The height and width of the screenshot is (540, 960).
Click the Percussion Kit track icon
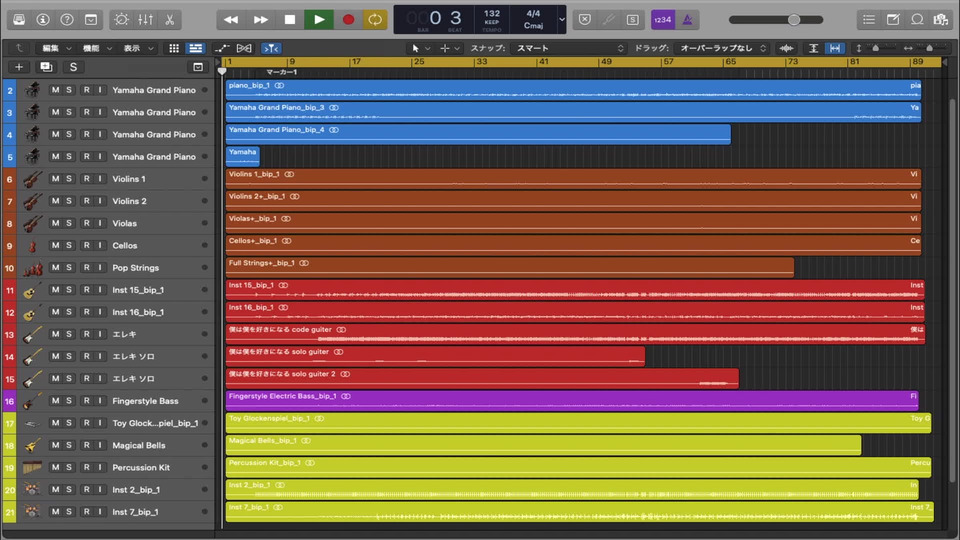click(32, 468)
